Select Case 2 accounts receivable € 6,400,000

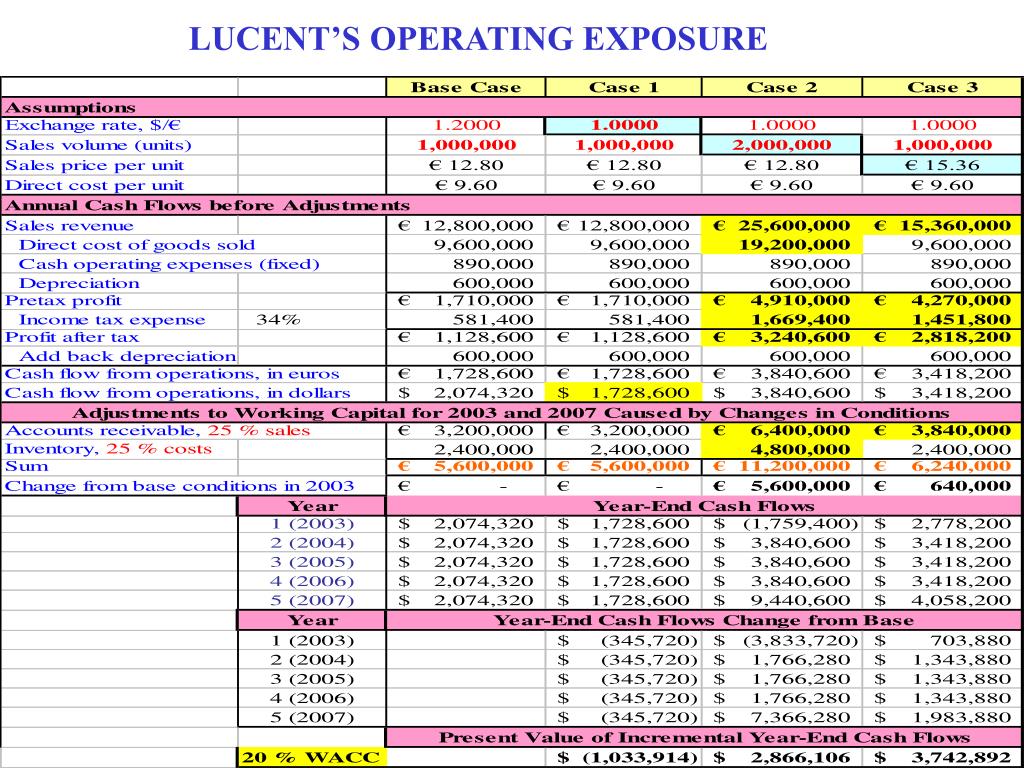click(x=782, y=430)
